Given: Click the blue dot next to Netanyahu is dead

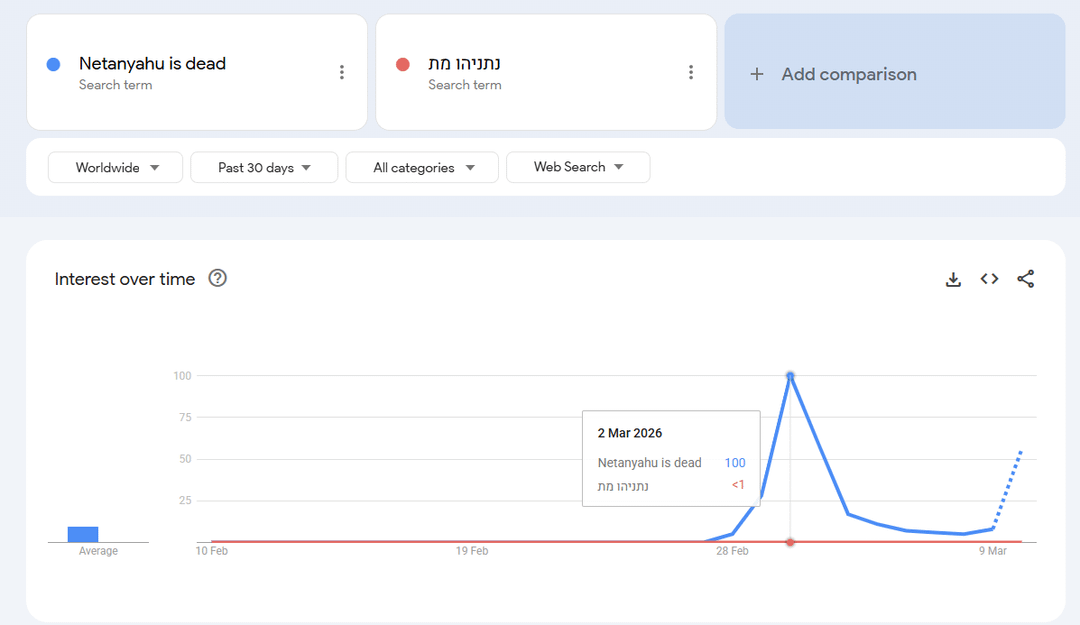Looking at the screenshot, I should tap(54, 65).
